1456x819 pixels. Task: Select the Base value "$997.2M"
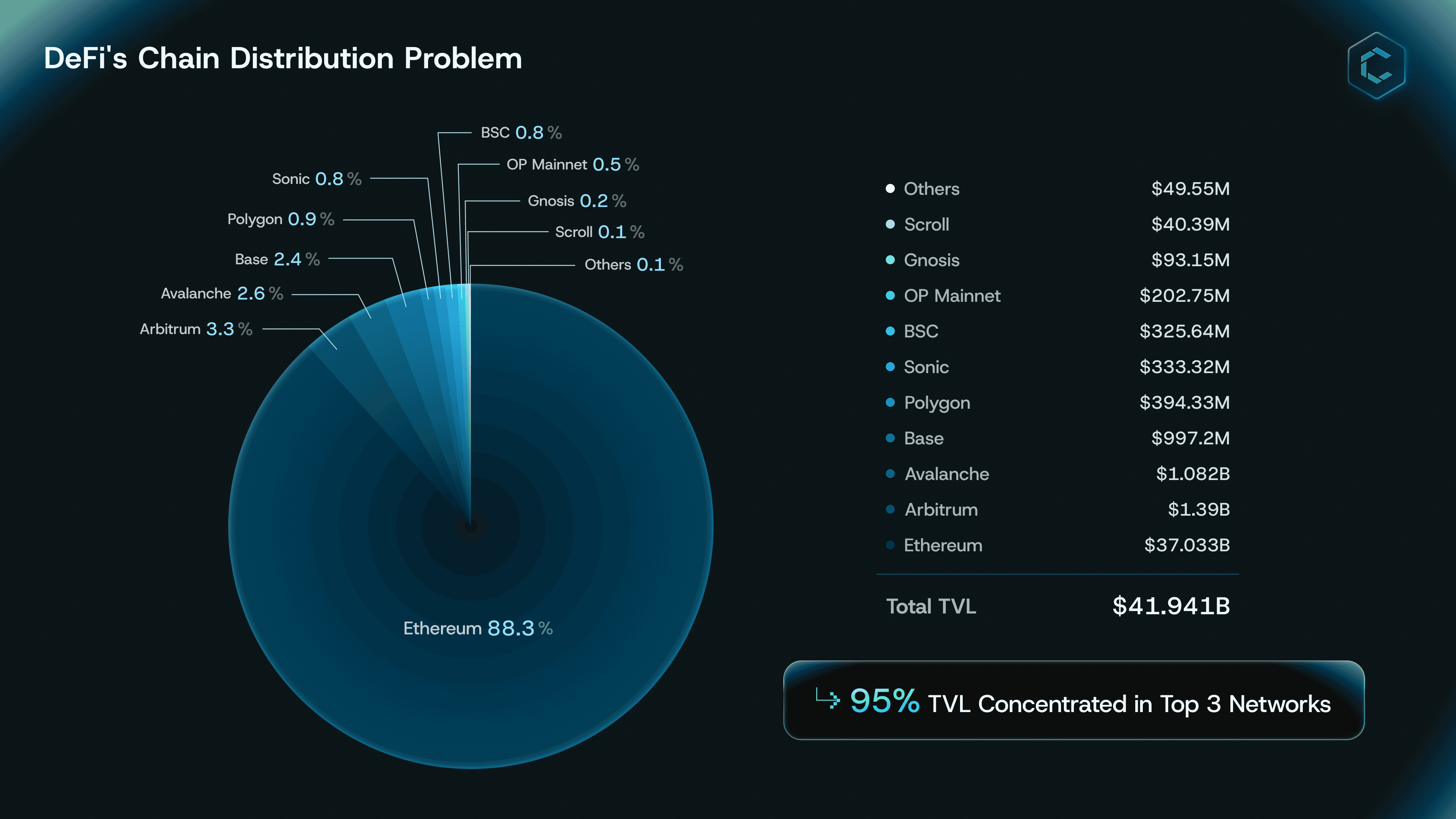pyautogui.click(x=1190, y=438)
